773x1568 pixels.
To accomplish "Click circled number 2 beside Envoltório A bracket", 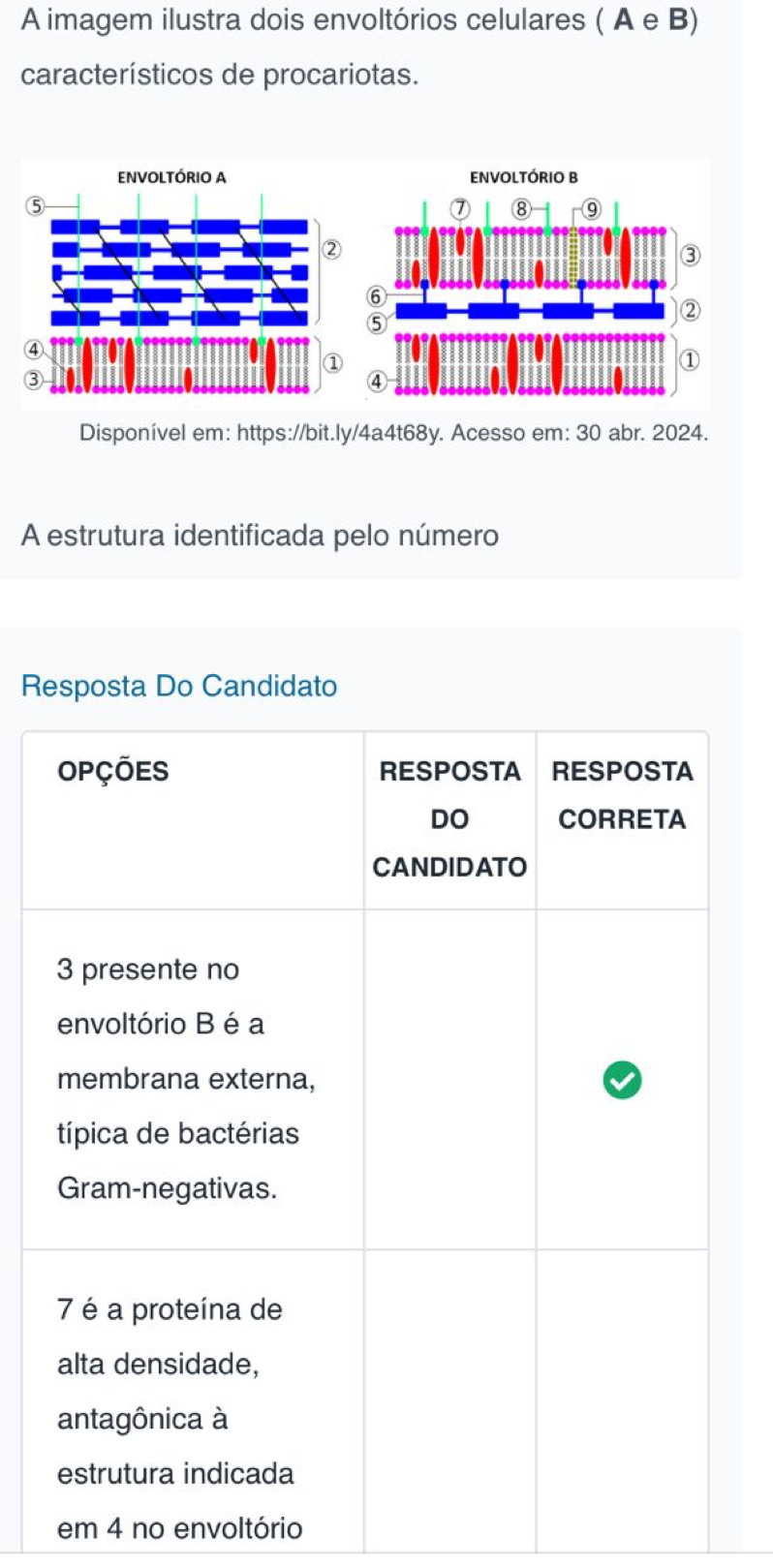I will [331, 249].
